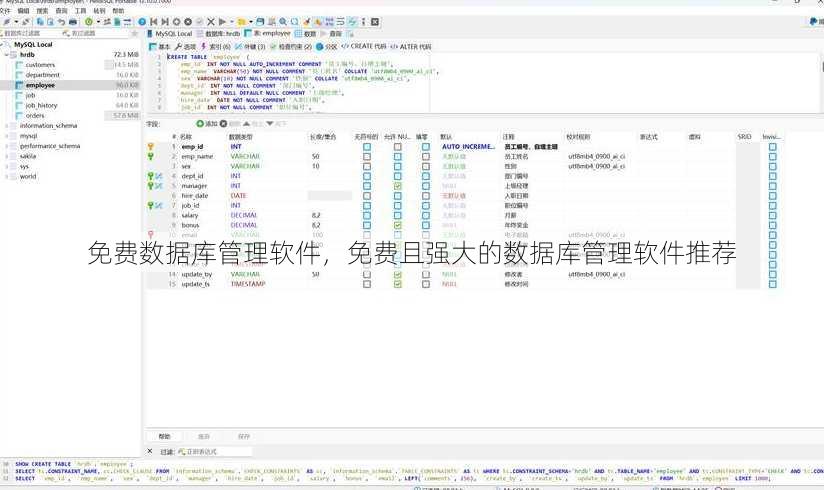824x490 pixels.
Task: Click the floppy disk save icon
Action: (x=260, y=22)
